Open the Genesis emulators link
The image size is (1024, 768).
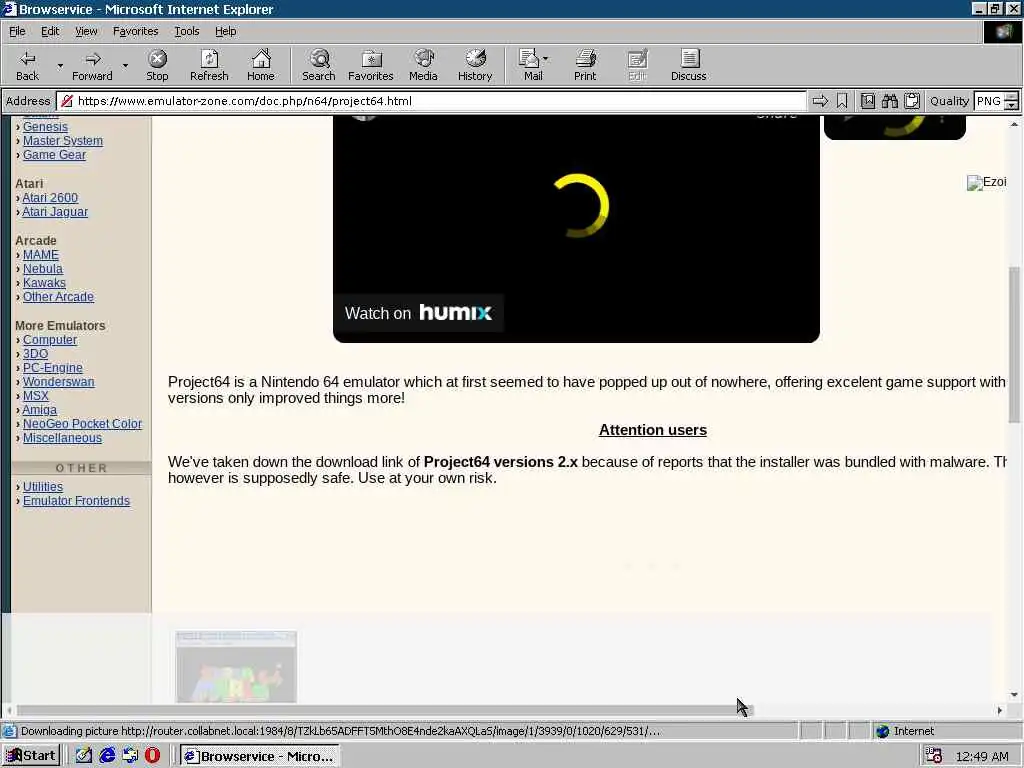[45, 127]
